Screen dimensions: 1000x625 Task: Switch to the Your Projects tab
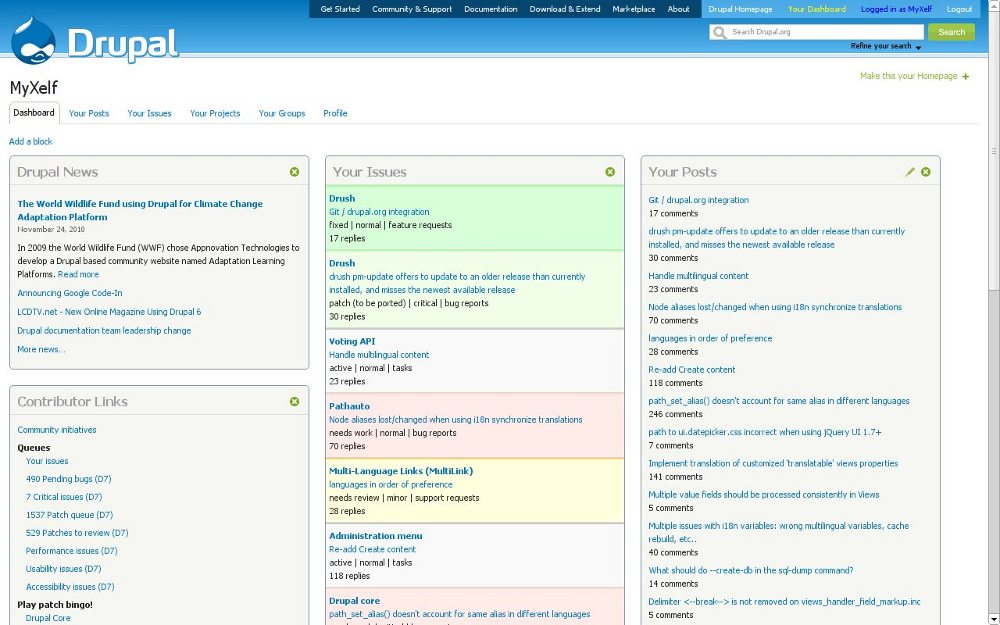point(215,114)
